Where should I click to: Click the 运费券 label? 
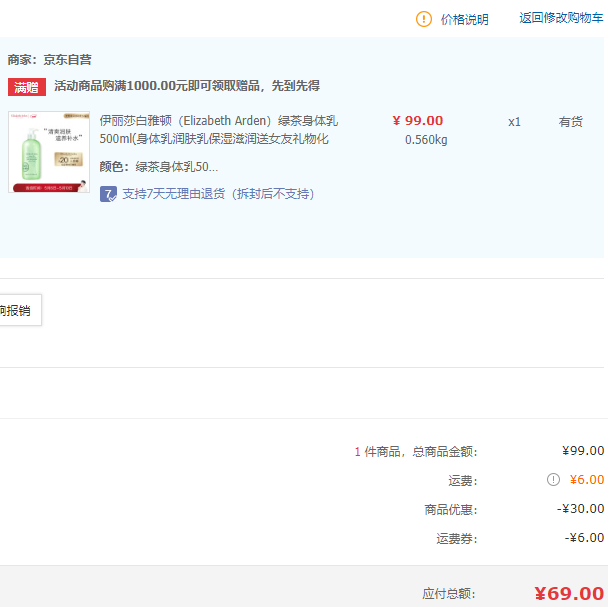[456, 538]
